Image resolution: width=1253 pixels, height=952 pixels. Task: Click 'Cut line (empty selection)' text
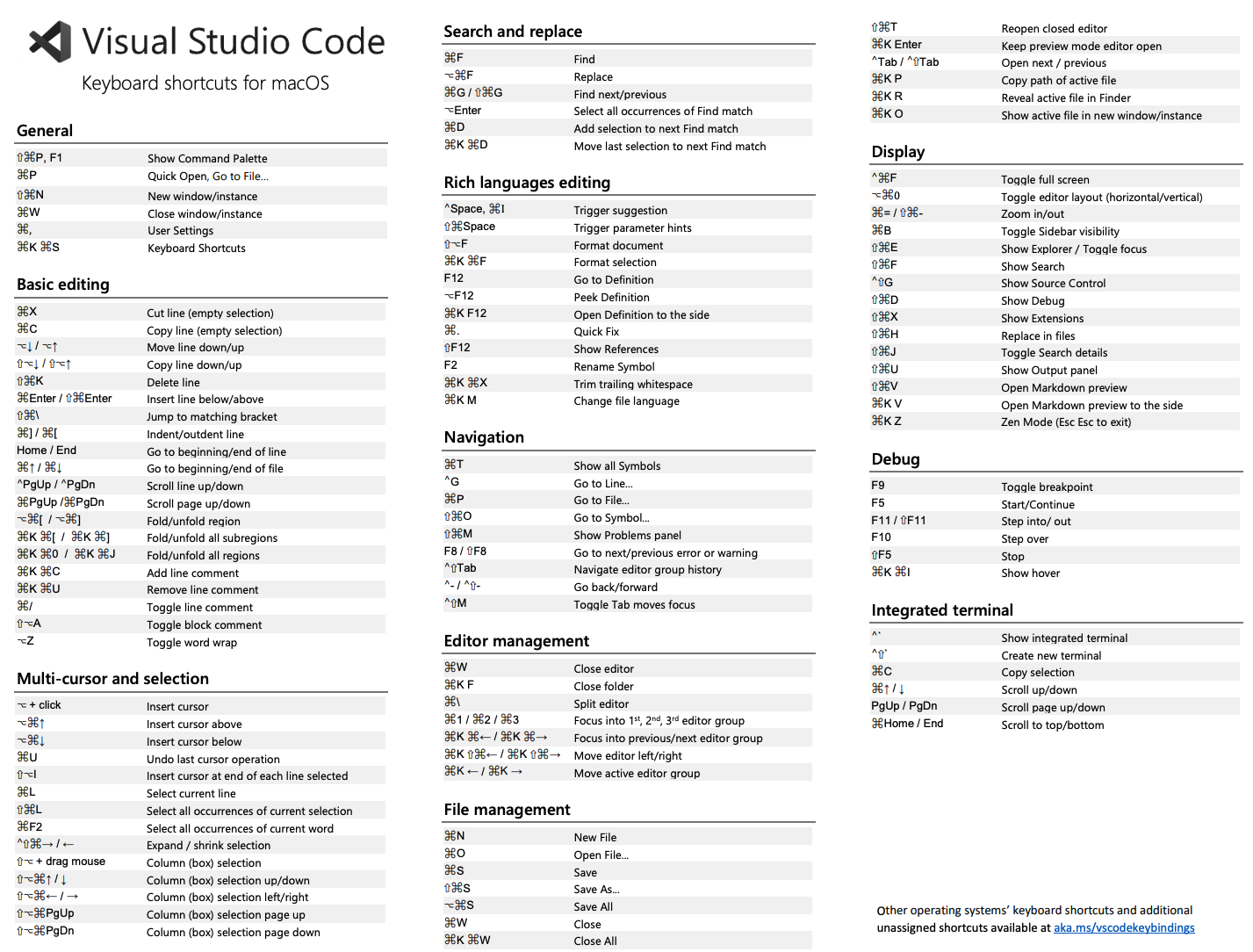click(x=210, y=314)
